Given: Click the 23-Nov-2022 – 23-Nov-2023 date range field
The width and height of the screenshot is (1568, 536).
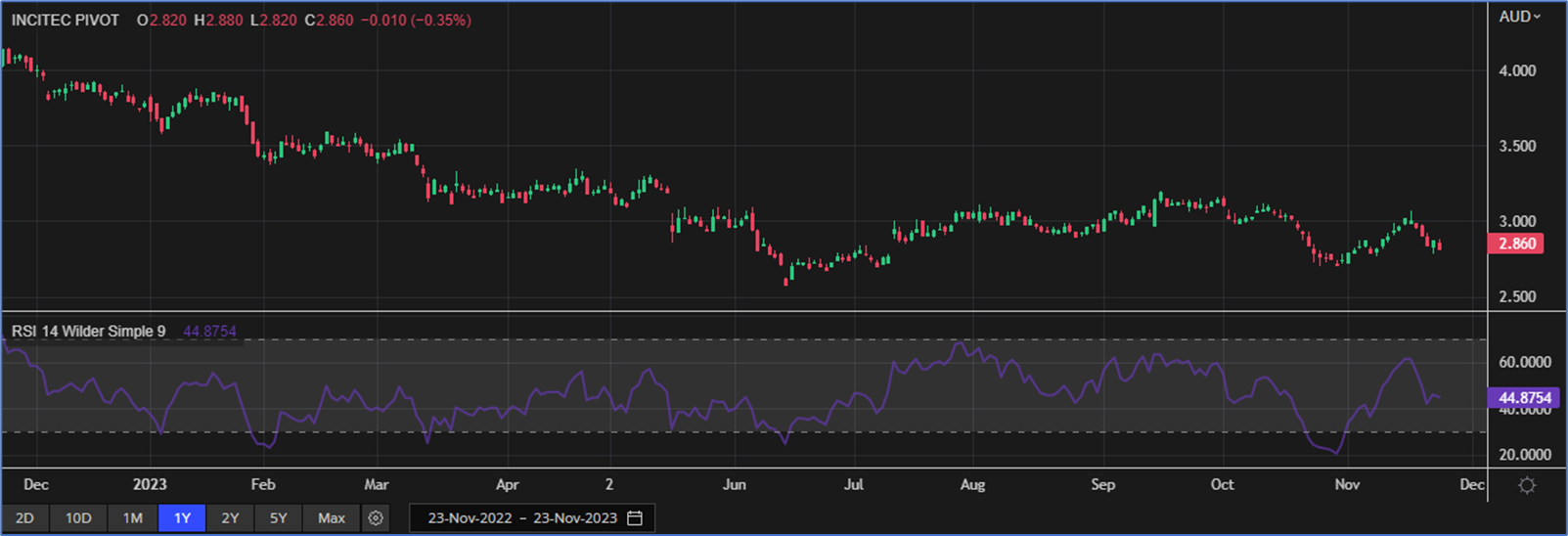Looking at the screenshot, I should [x=532, y=518].
